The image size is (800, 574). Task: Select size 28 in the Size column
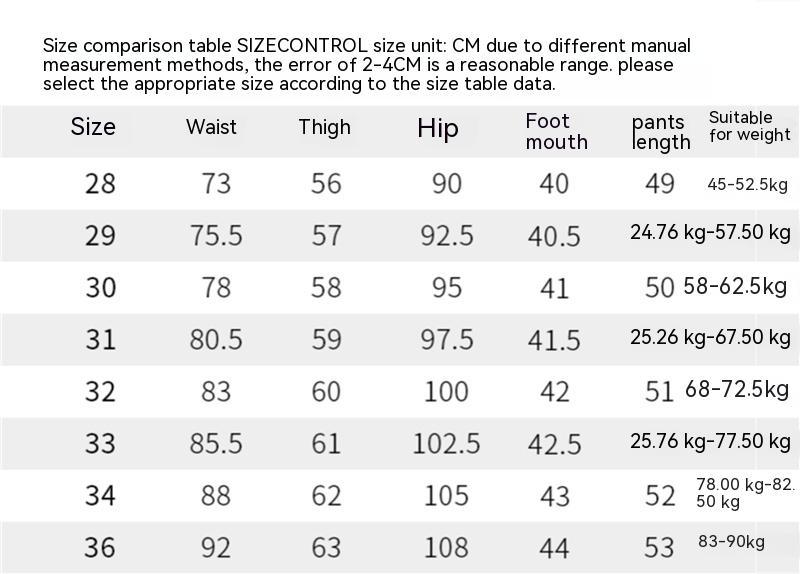100,184
